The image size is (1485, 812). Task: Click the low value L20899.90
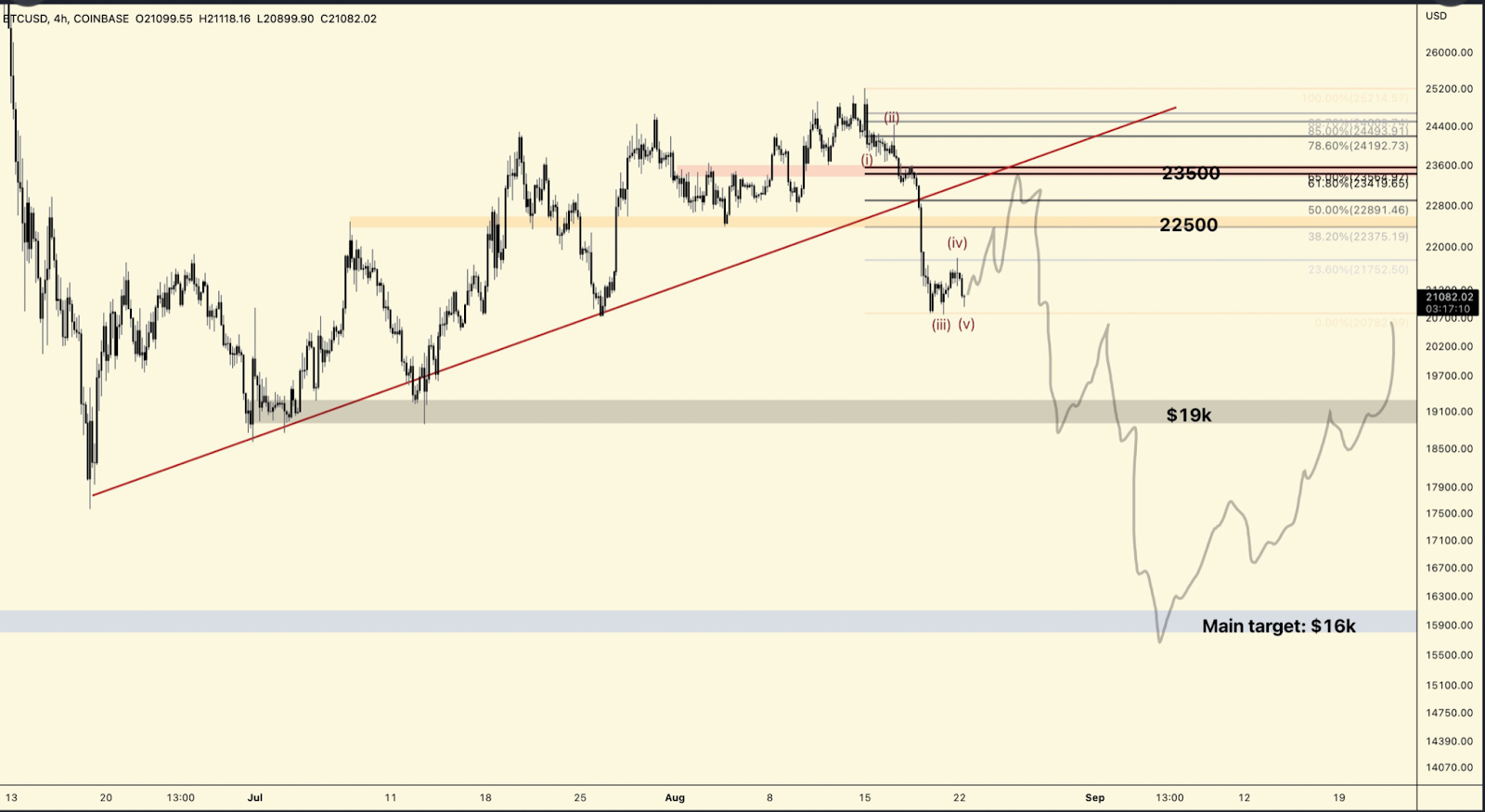click(x=286, y=19)
